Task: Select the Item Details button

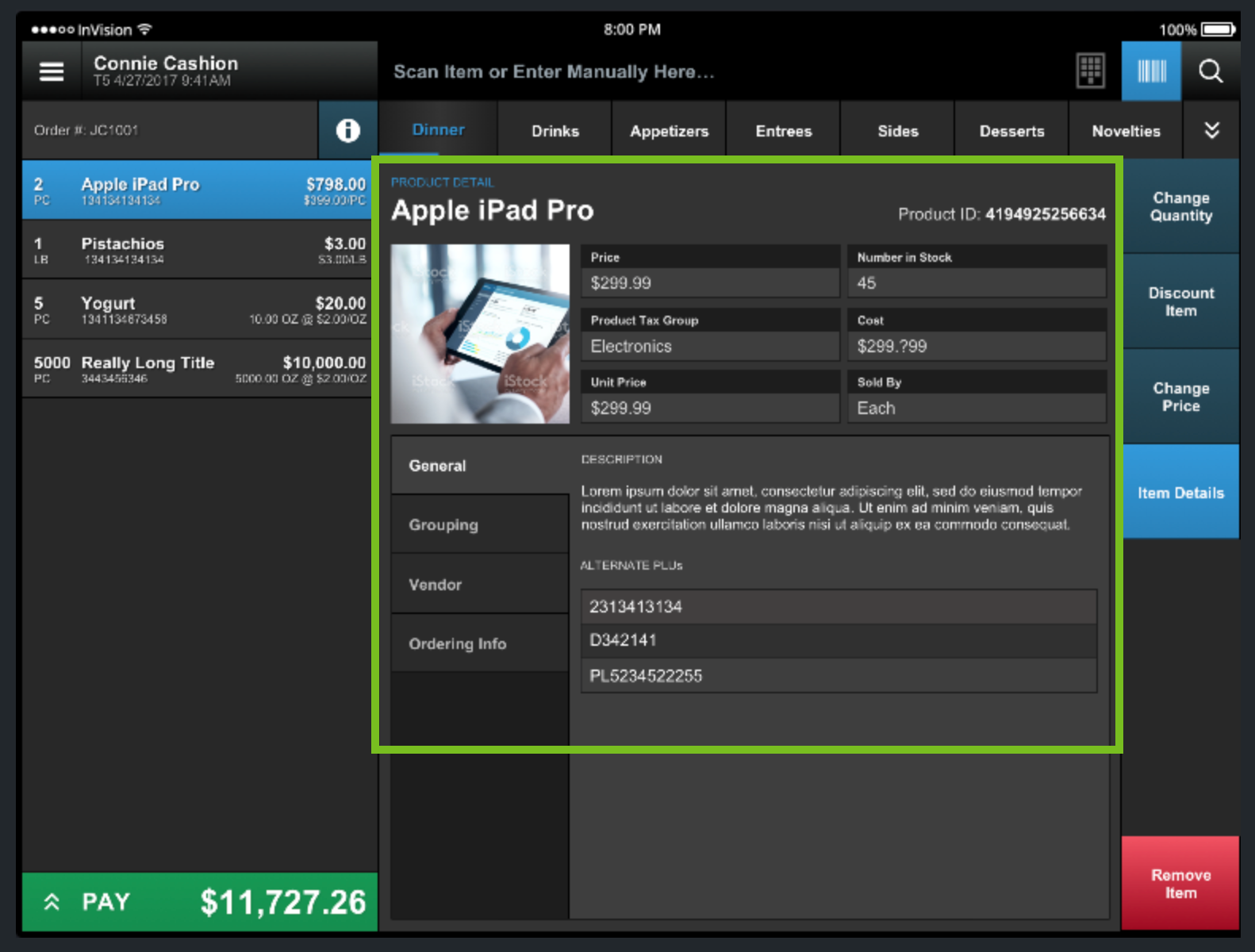Action: 1181,492
